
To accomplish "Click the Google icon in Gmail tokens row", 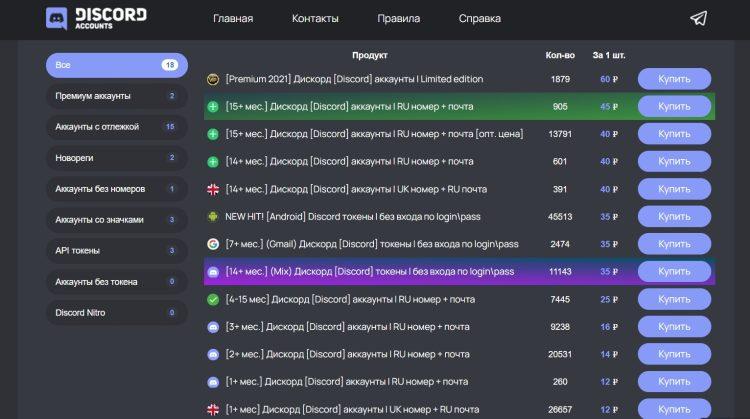I will (x=212, y=244).
